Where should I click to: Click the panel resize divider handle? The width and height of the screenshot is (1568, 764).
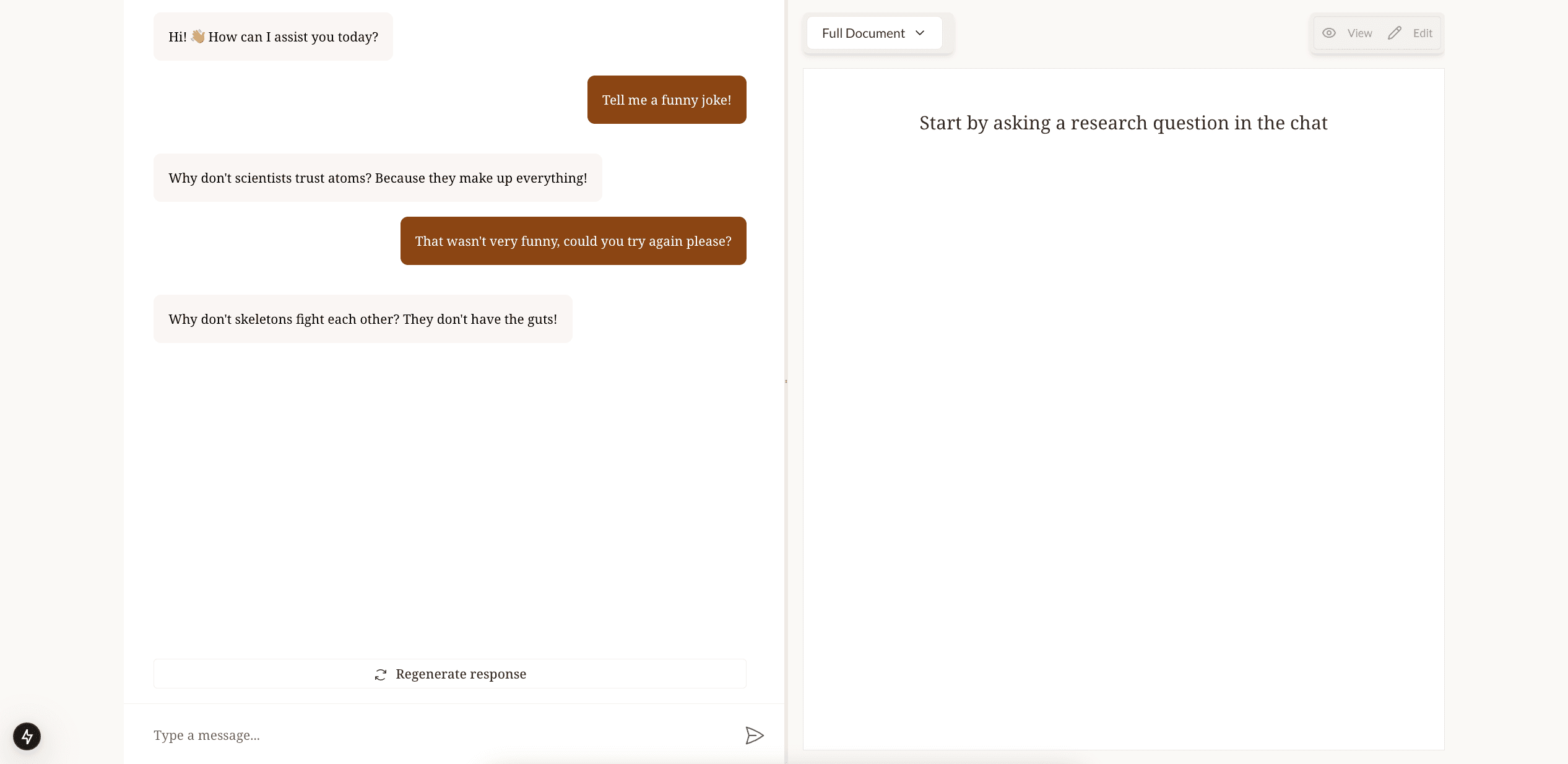[x=786, y=381]
